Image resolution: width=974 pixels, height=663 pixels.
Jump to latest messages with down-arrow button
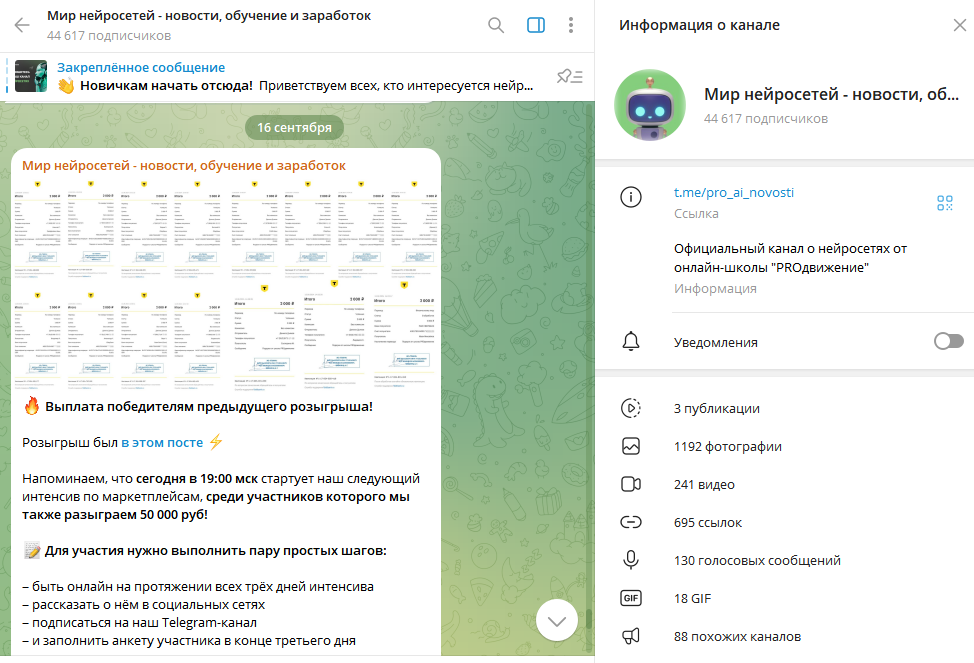click(x=557, y=620)
